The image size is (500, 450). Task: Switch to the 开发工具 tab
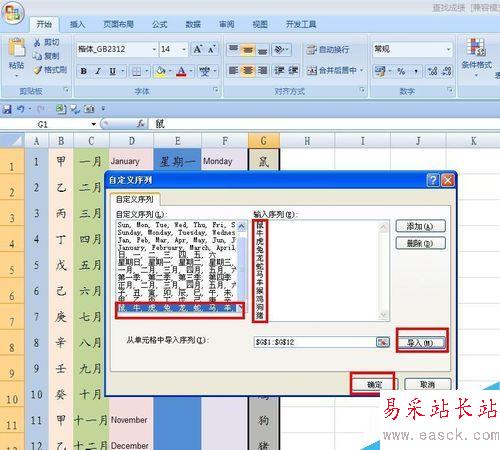tap(301, 24)
